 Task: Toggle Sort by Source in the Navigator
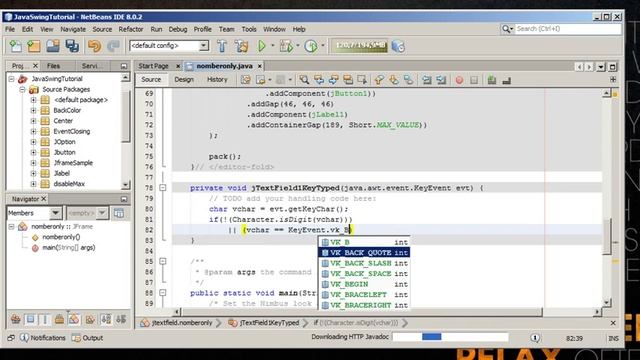(121, 319)
